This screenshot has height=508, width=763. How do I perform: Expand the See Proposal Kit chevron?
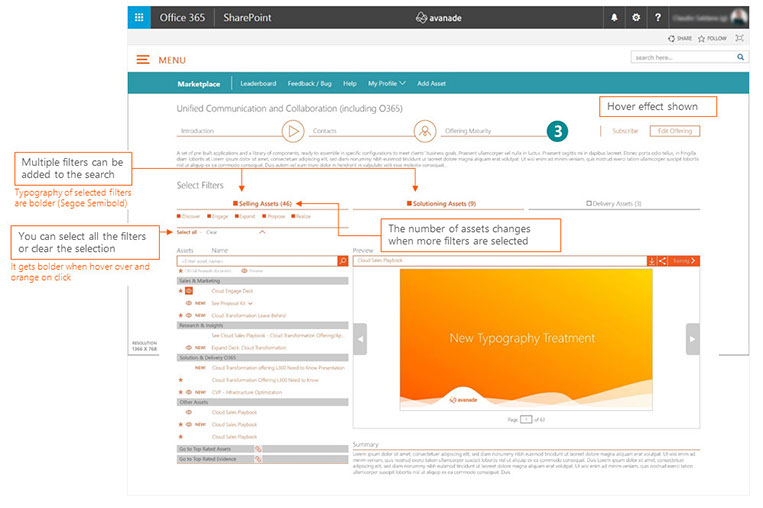(x=251, y=302)
